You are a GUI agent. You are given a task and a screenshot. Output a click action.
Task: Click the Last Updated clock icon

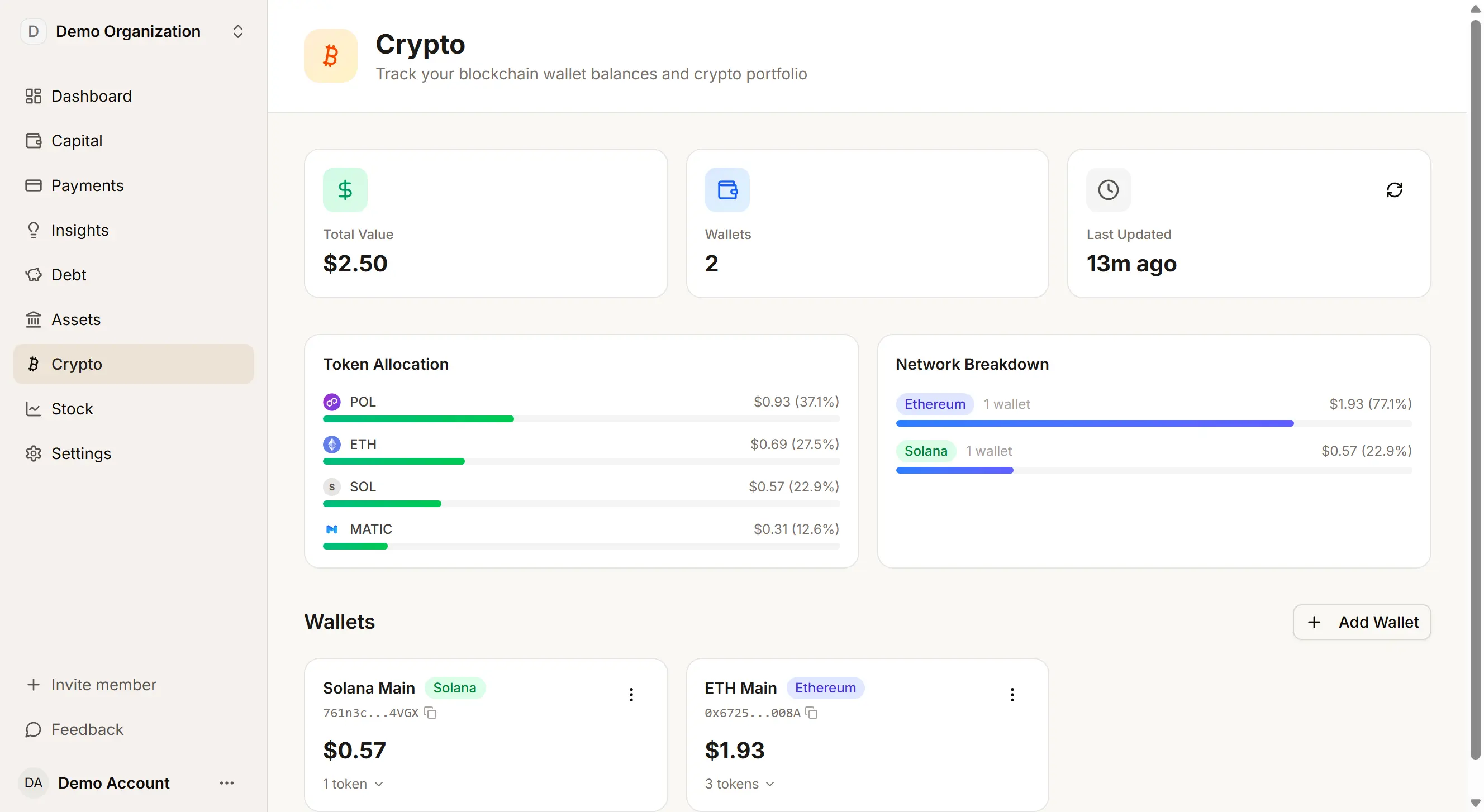tap(1109, 189)
